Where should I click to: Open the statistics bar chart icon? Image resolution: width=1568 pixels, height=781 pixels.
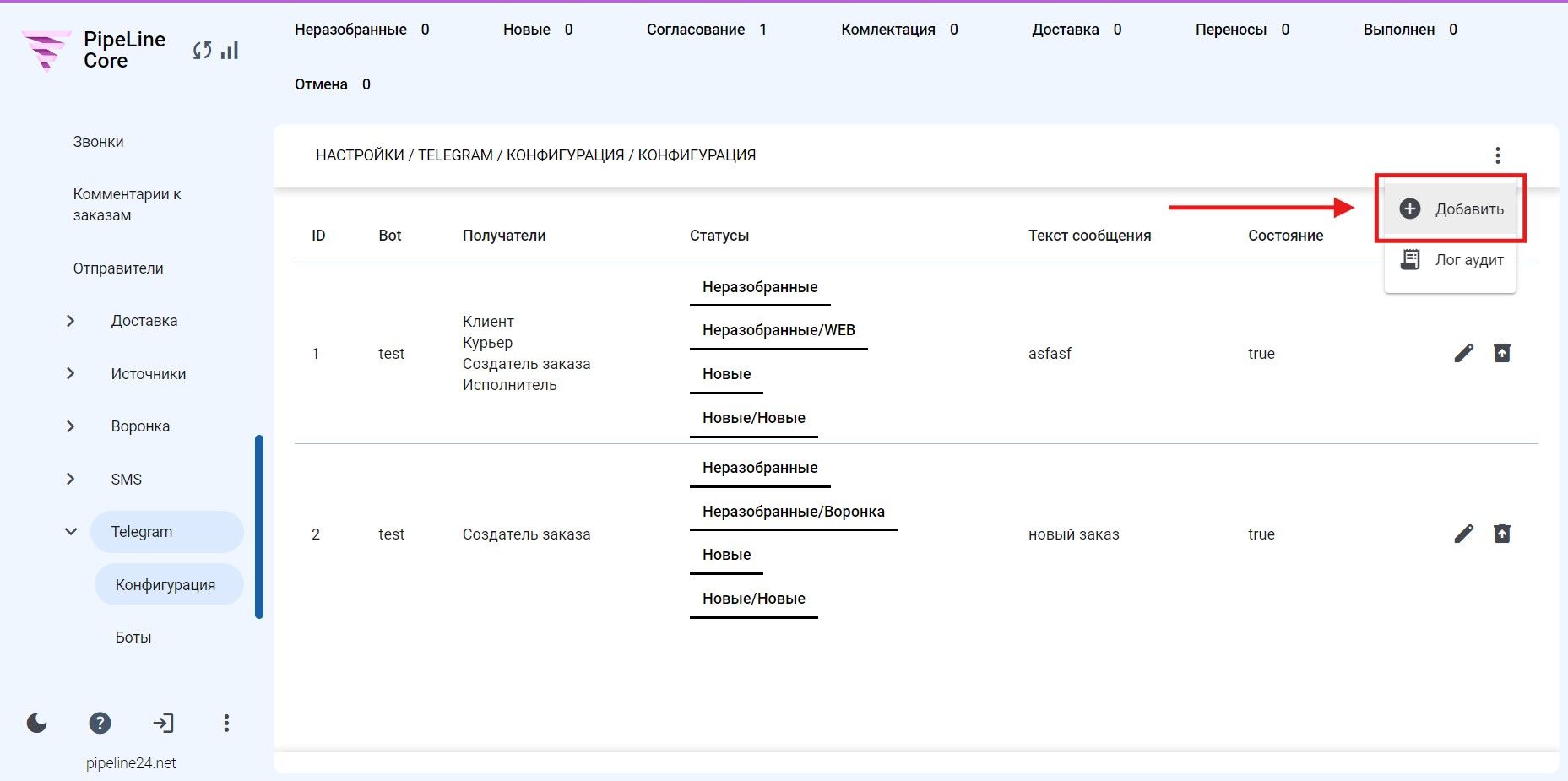coord(230,51)
